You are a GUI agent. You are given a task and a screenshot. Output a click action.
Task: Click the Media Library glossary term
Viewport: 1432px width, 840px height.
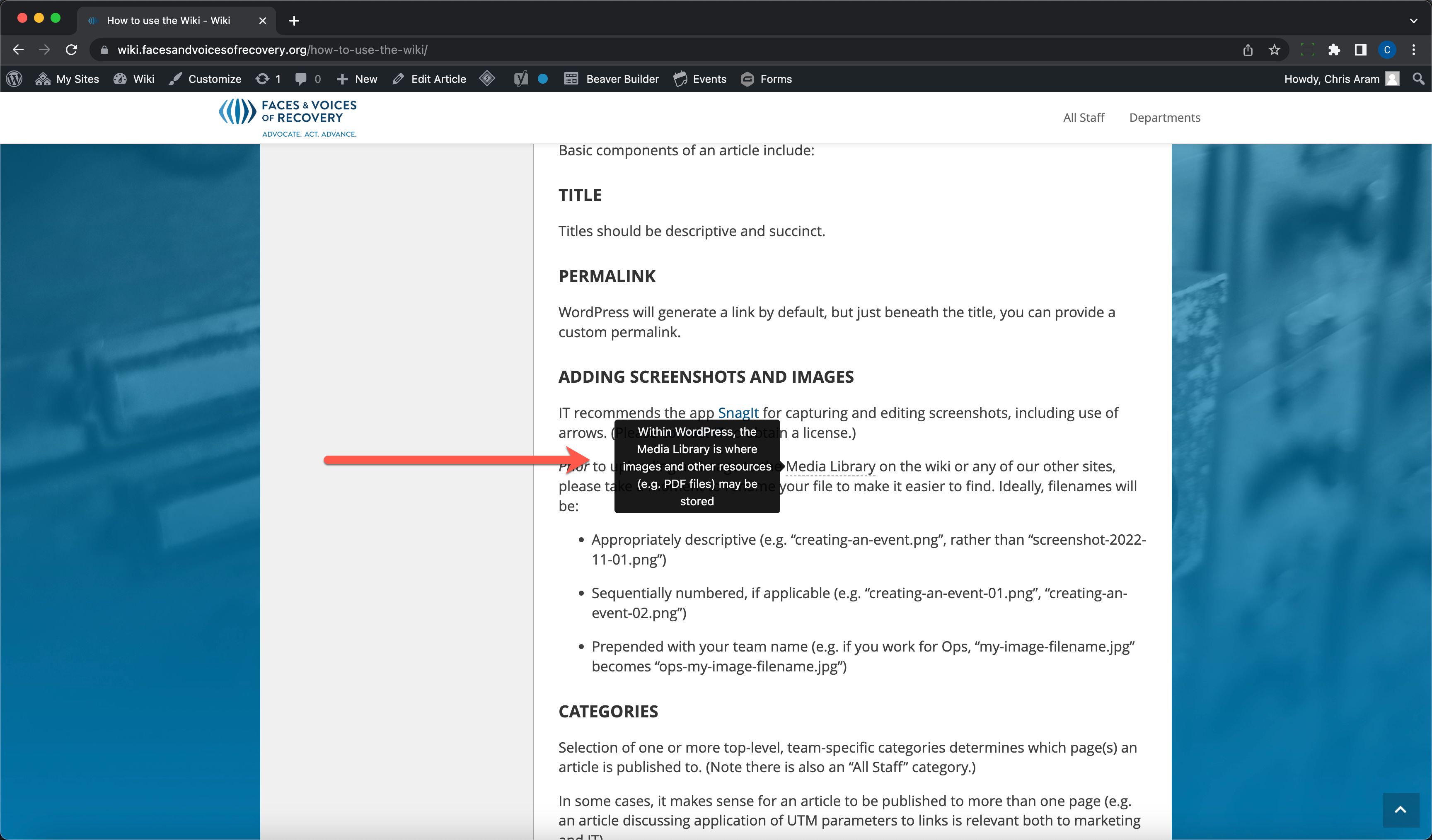[x=830, y=466]
